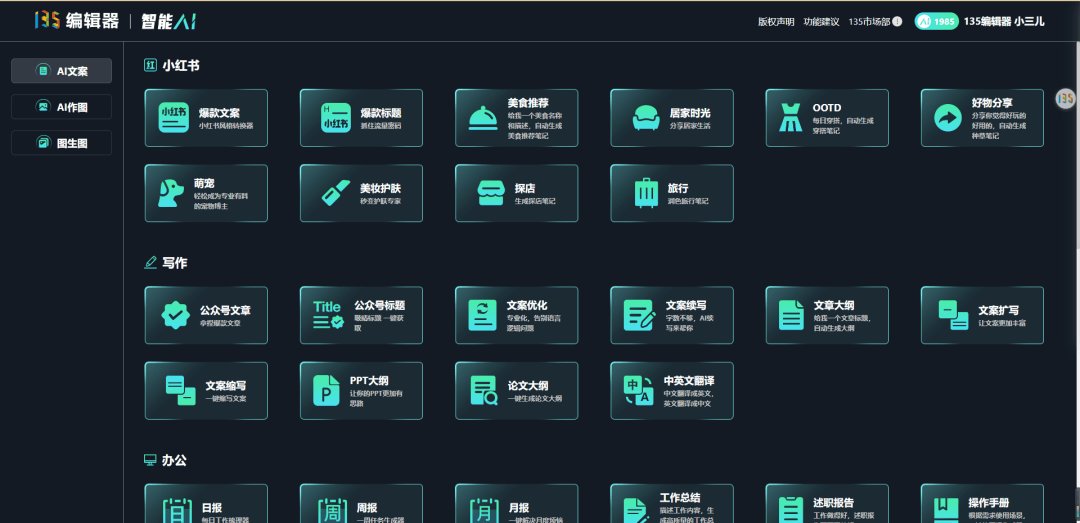Viewport: 1080px width, 523px height.
Task: Click the 写作 section heading
Action: [174, 263]
